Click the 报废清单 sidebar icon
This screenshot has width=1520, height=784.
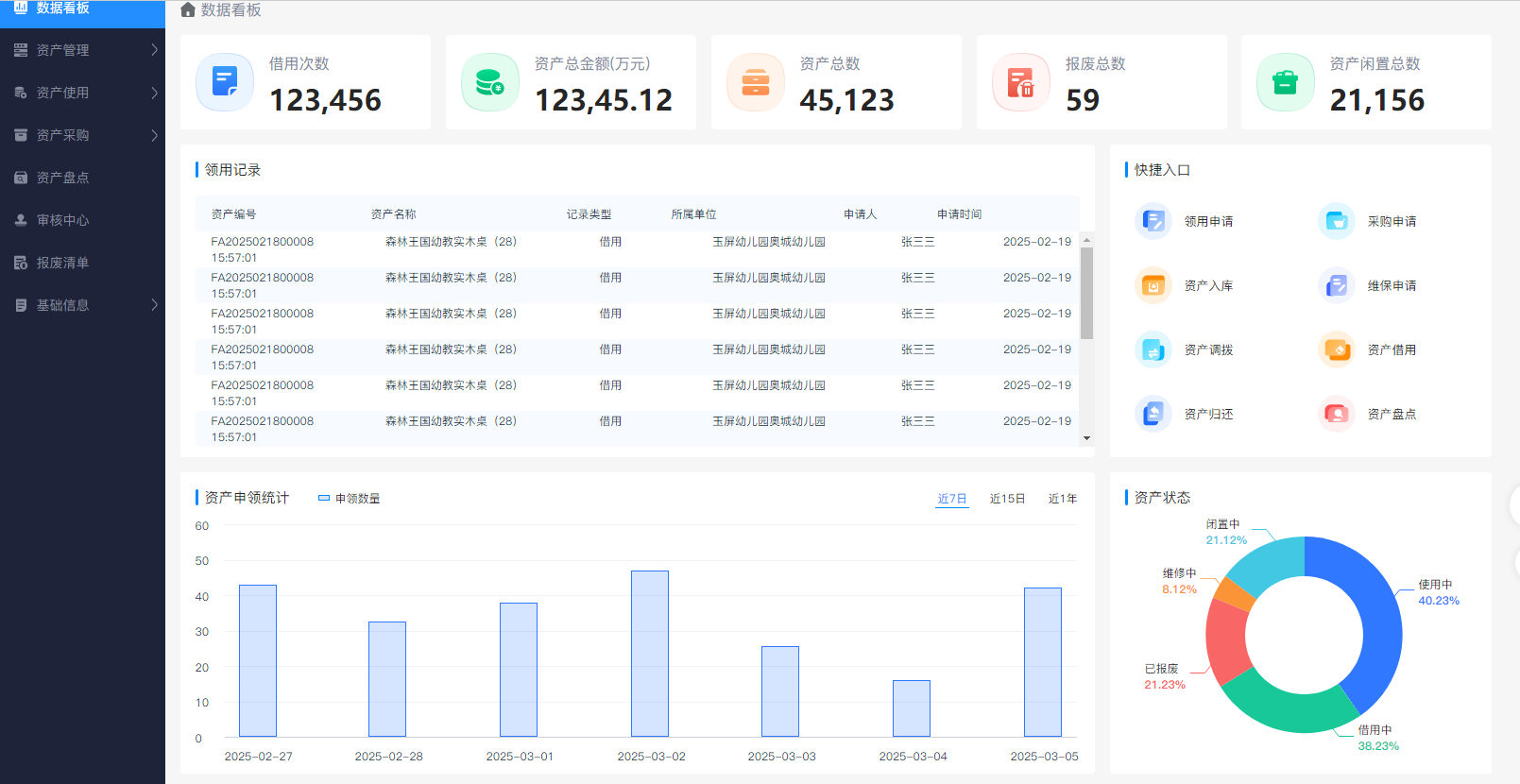pos(21,263)
